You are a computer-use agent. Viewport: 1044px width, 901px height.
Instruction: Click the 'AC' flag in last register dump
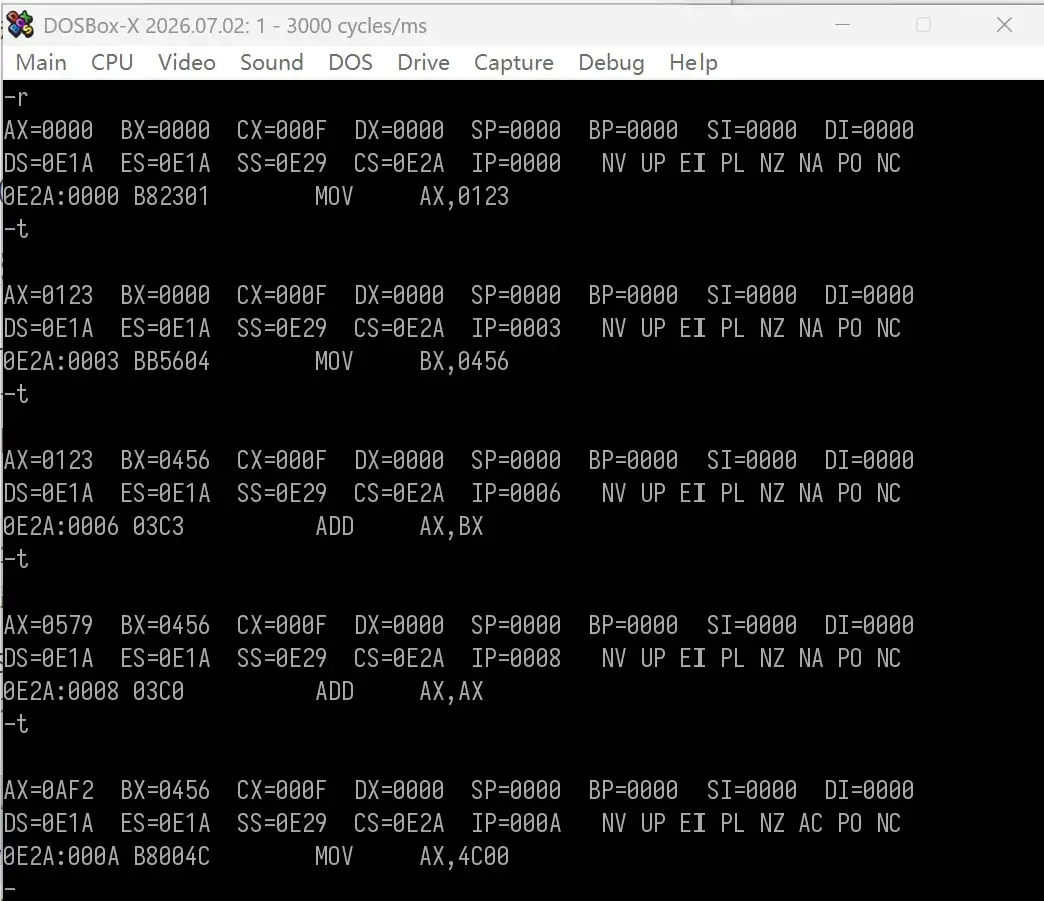[810, 824]
